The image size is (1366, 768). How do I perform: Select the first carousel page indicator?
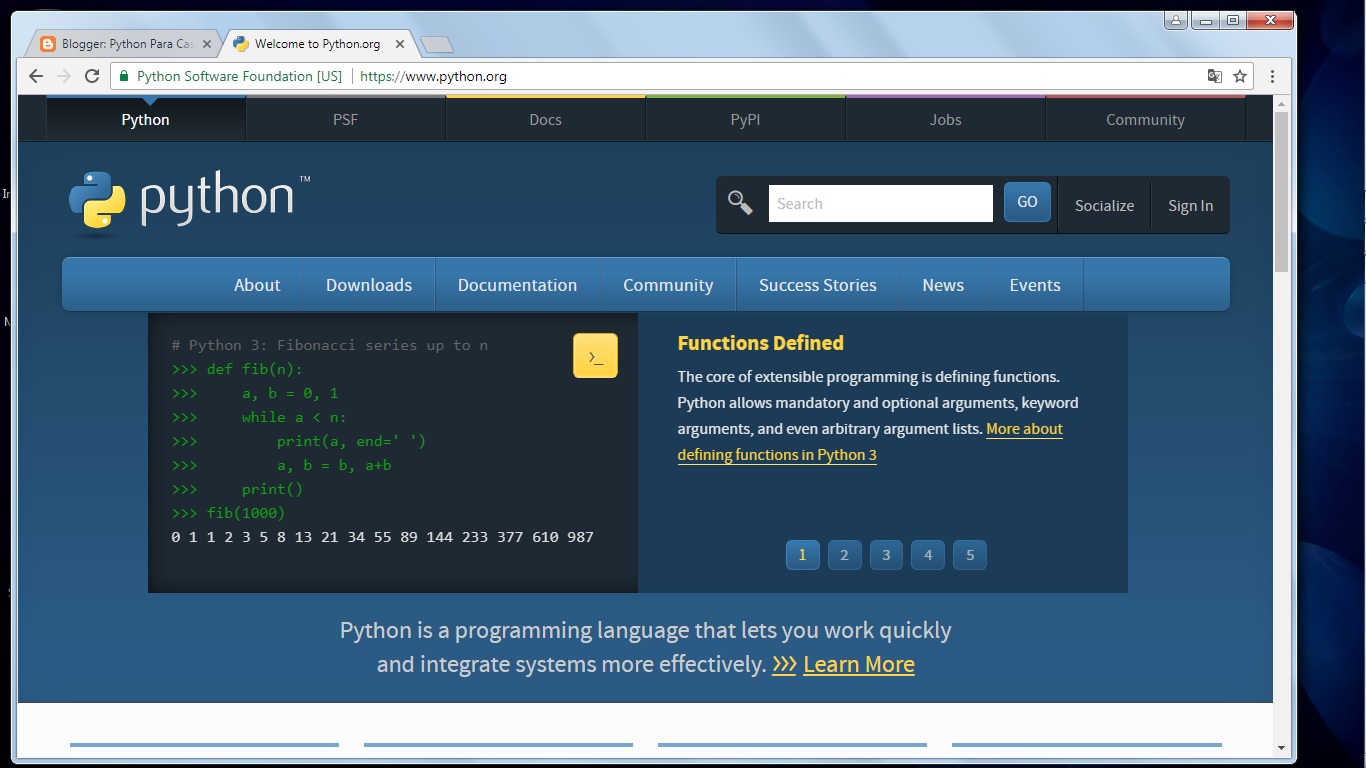[802, 554]
